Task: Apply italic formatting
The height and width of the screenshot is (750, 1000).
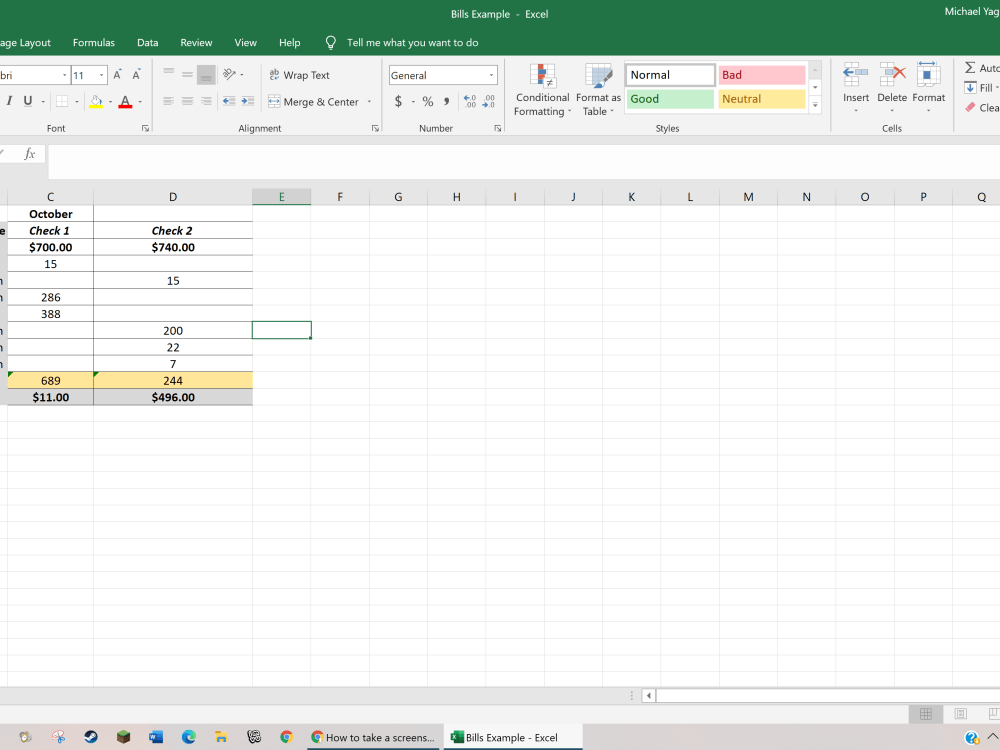Action: coord(9,101)
